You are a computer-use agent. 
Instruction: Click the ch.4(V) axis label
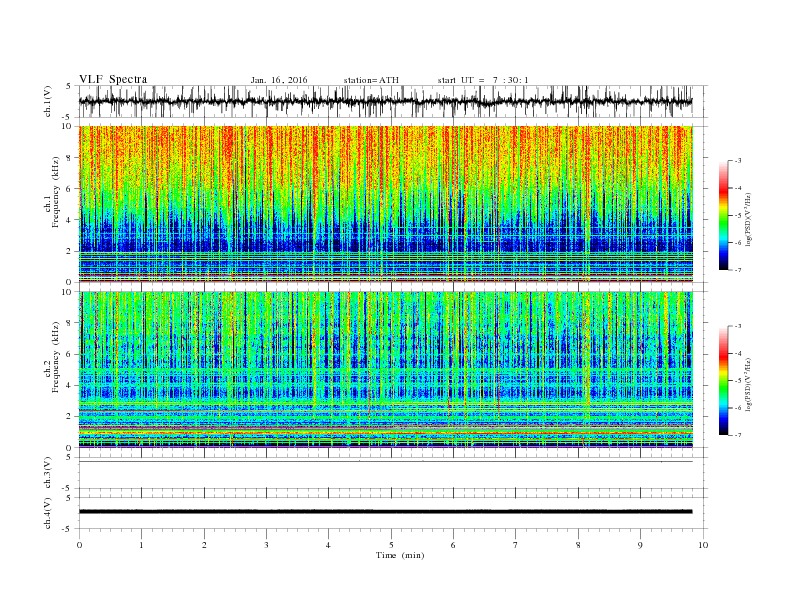click(x=48, y=513)
